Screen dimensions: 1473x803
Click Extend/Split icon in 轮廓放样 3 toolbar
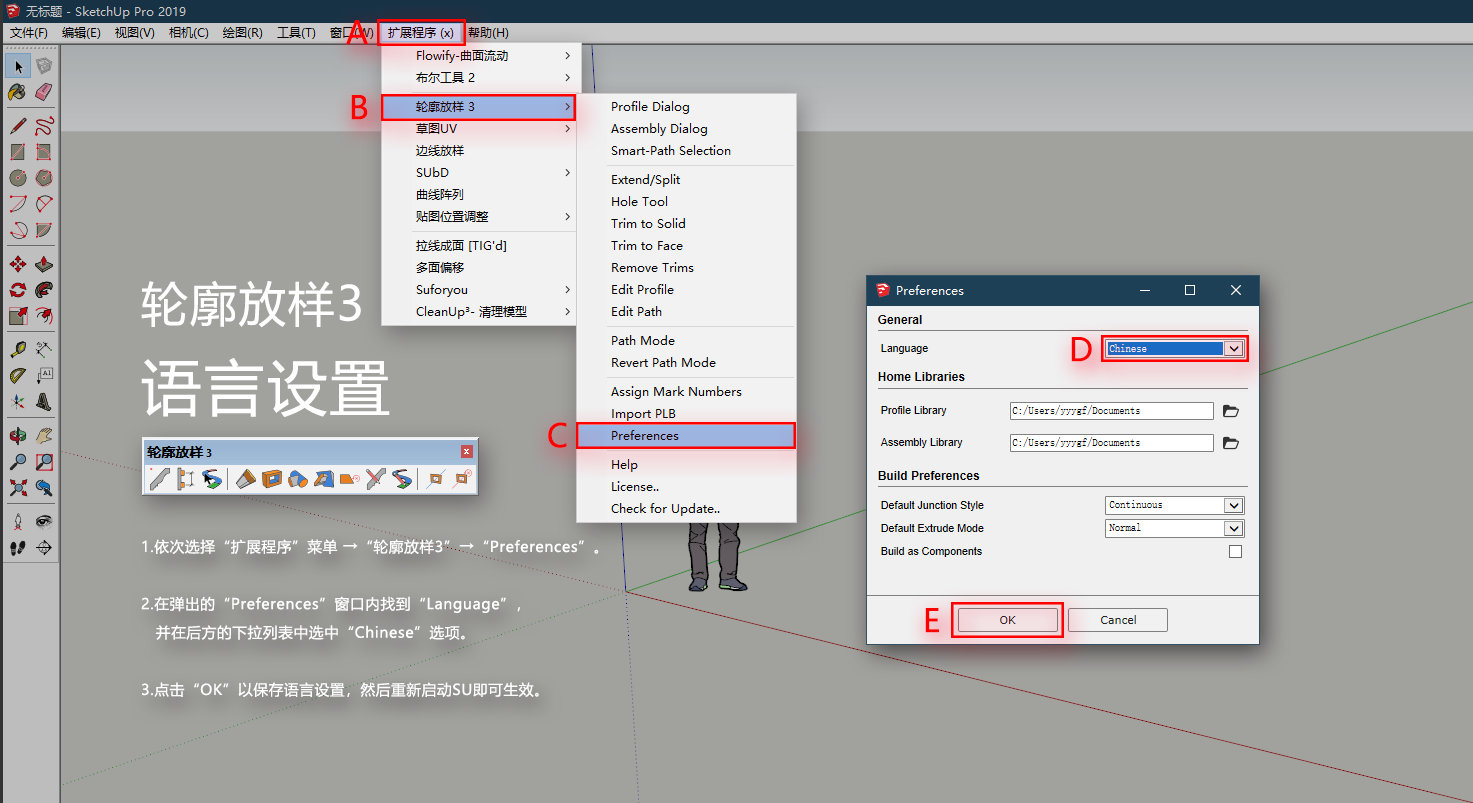[x=245, y=479]
